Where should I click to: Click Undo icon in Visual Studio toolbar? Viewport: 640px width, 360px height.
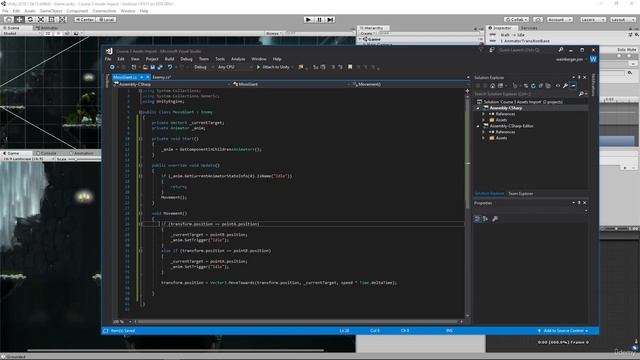pyautogui.click(x=170, y=67)
